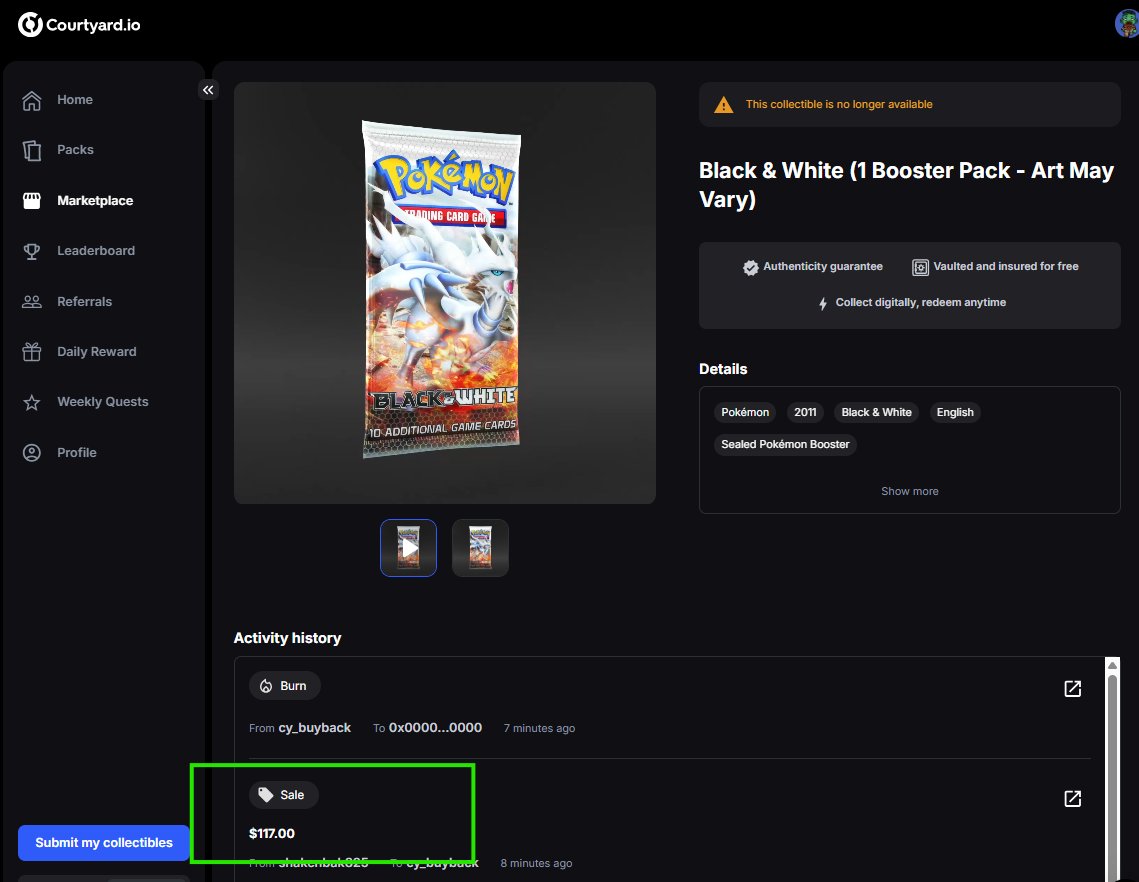Select the second booster pack thumbnail
Screen dimensions: 1139x882
coord(480,548)
